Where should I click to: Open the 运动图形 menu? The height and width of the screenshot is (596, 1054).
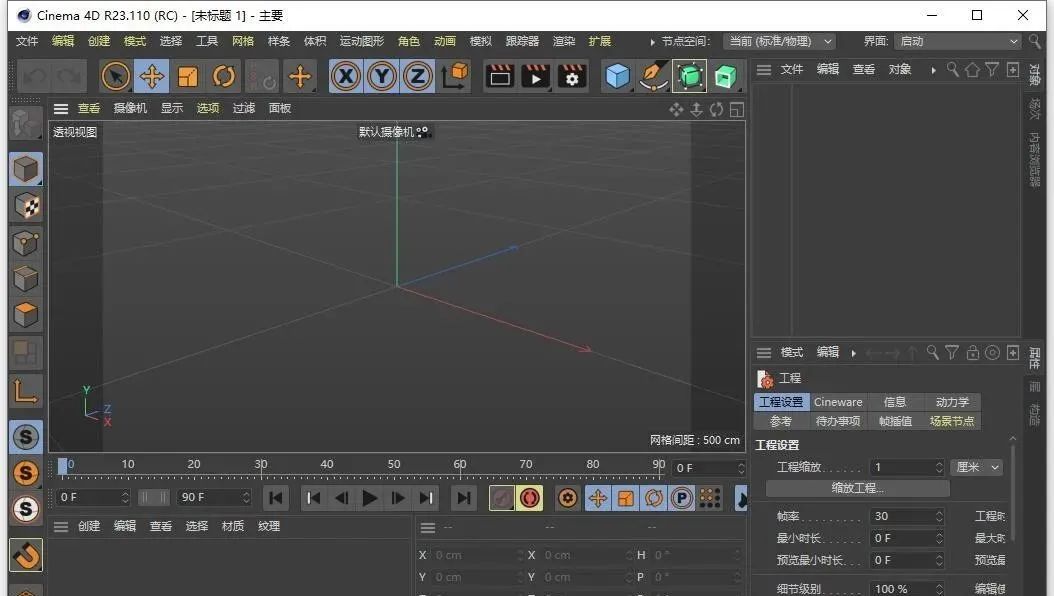(x=362, y=41)
